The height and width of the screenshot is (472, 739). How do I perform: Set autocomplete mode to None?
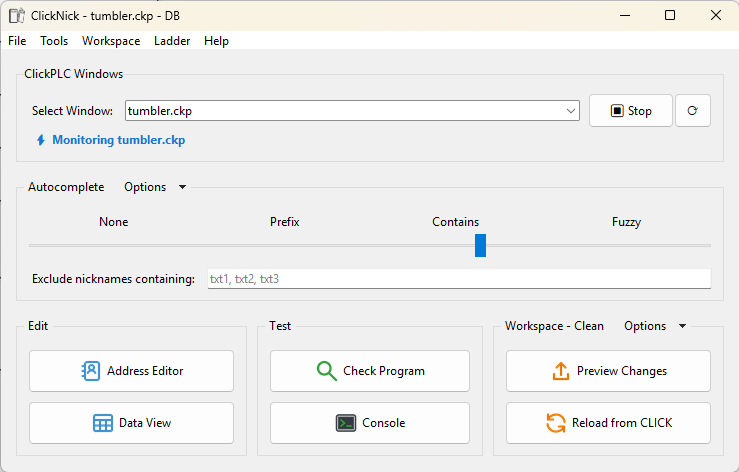(x=114, y=222)
